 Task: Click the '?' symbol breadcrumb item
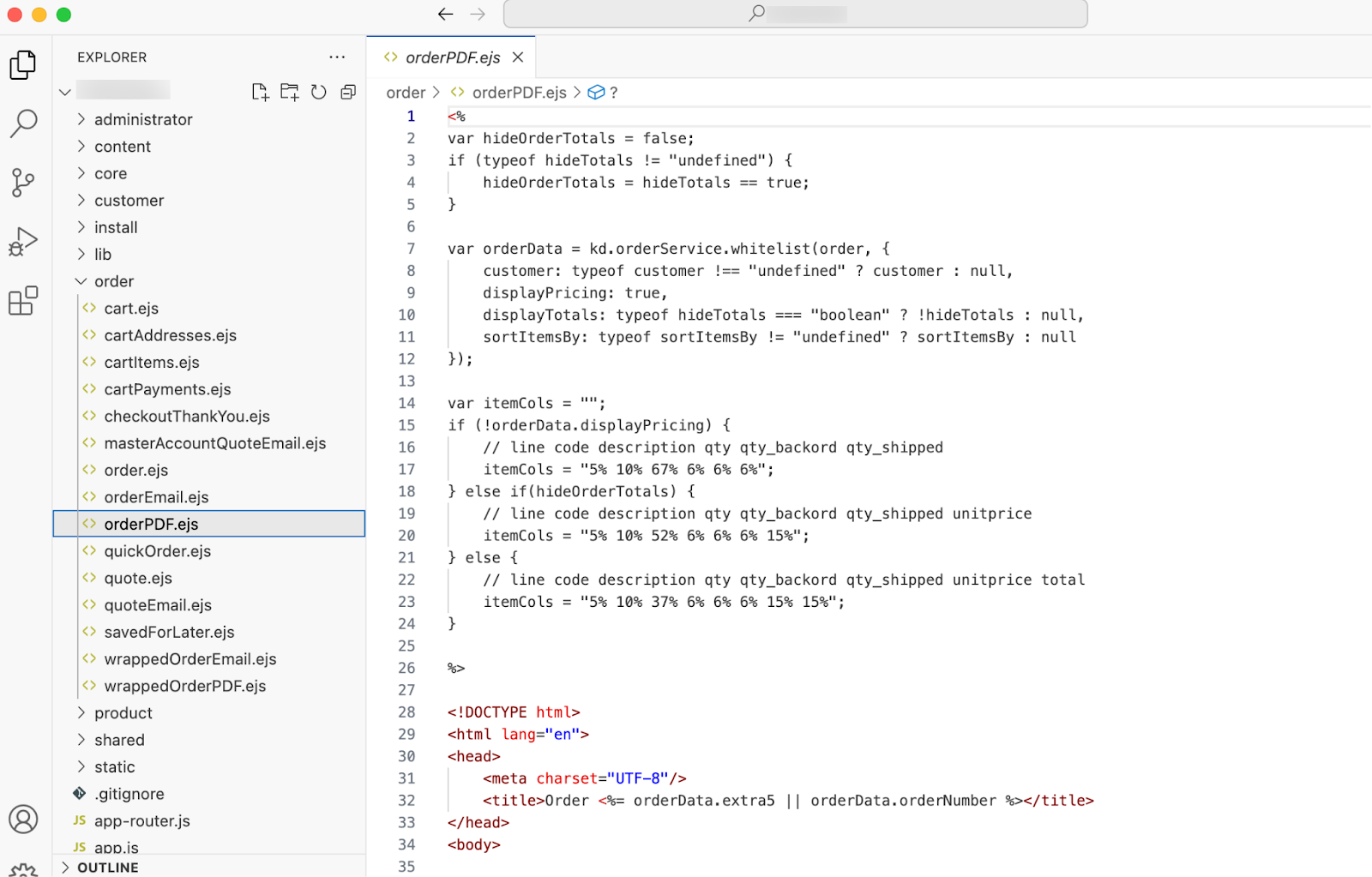[x=613, y=93]
